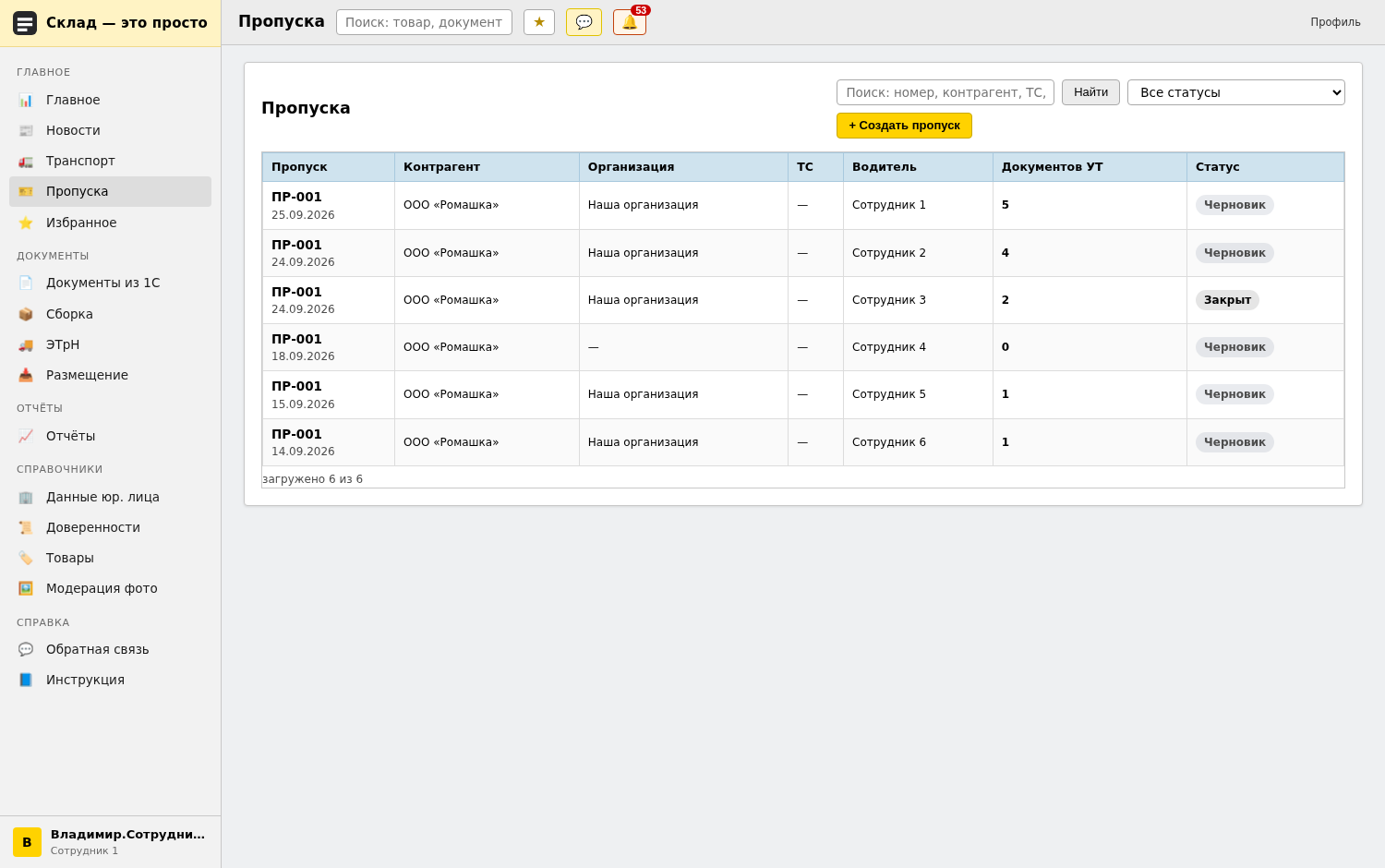The image size is (1385, 868).
Task: Click the document icon next to Документы из 1С
Action: coord(26,283)
